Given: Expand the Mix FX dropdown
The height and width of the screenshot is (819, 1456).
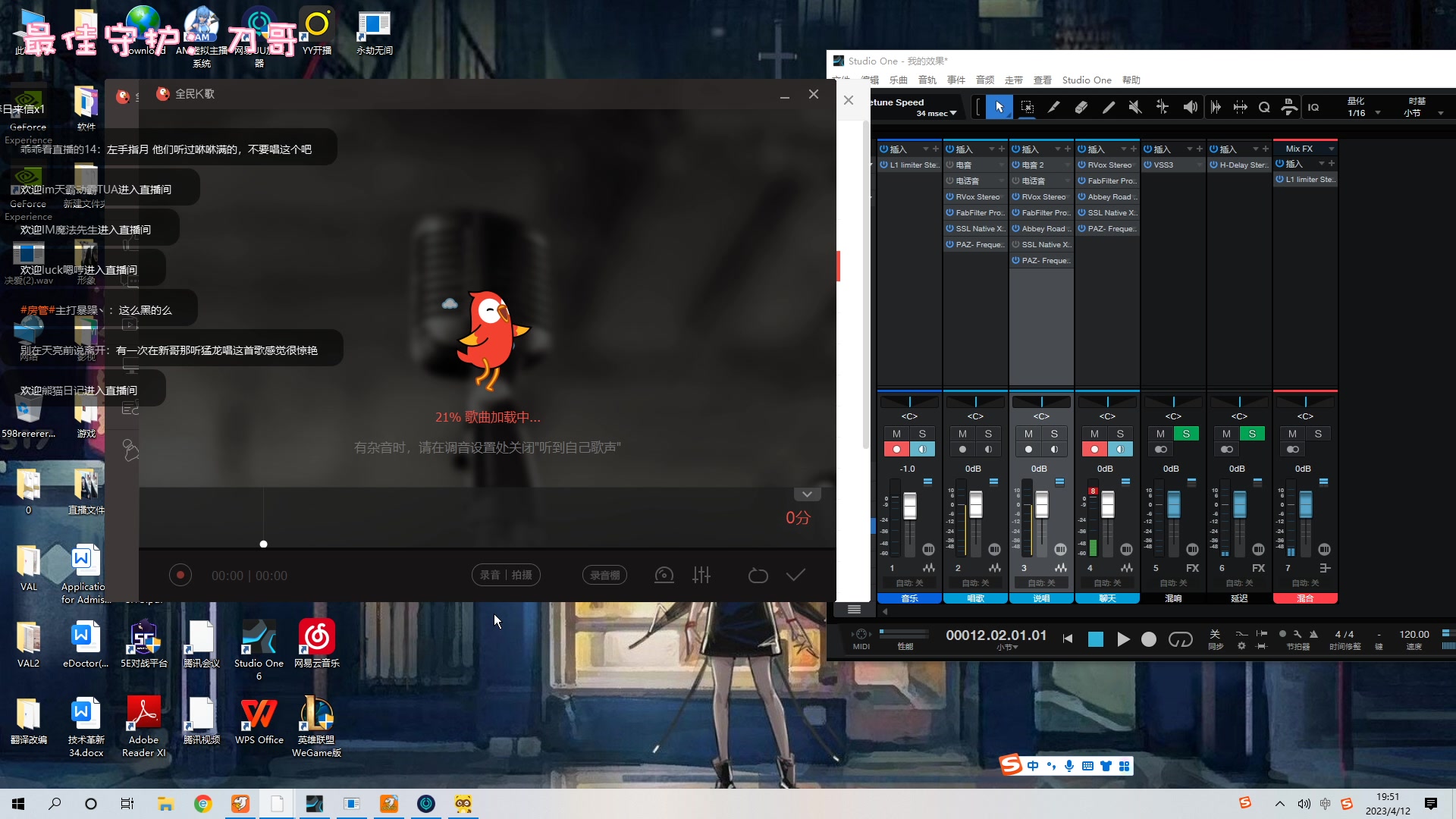Looking at the screenshot, I should [x=1331, y=149].
